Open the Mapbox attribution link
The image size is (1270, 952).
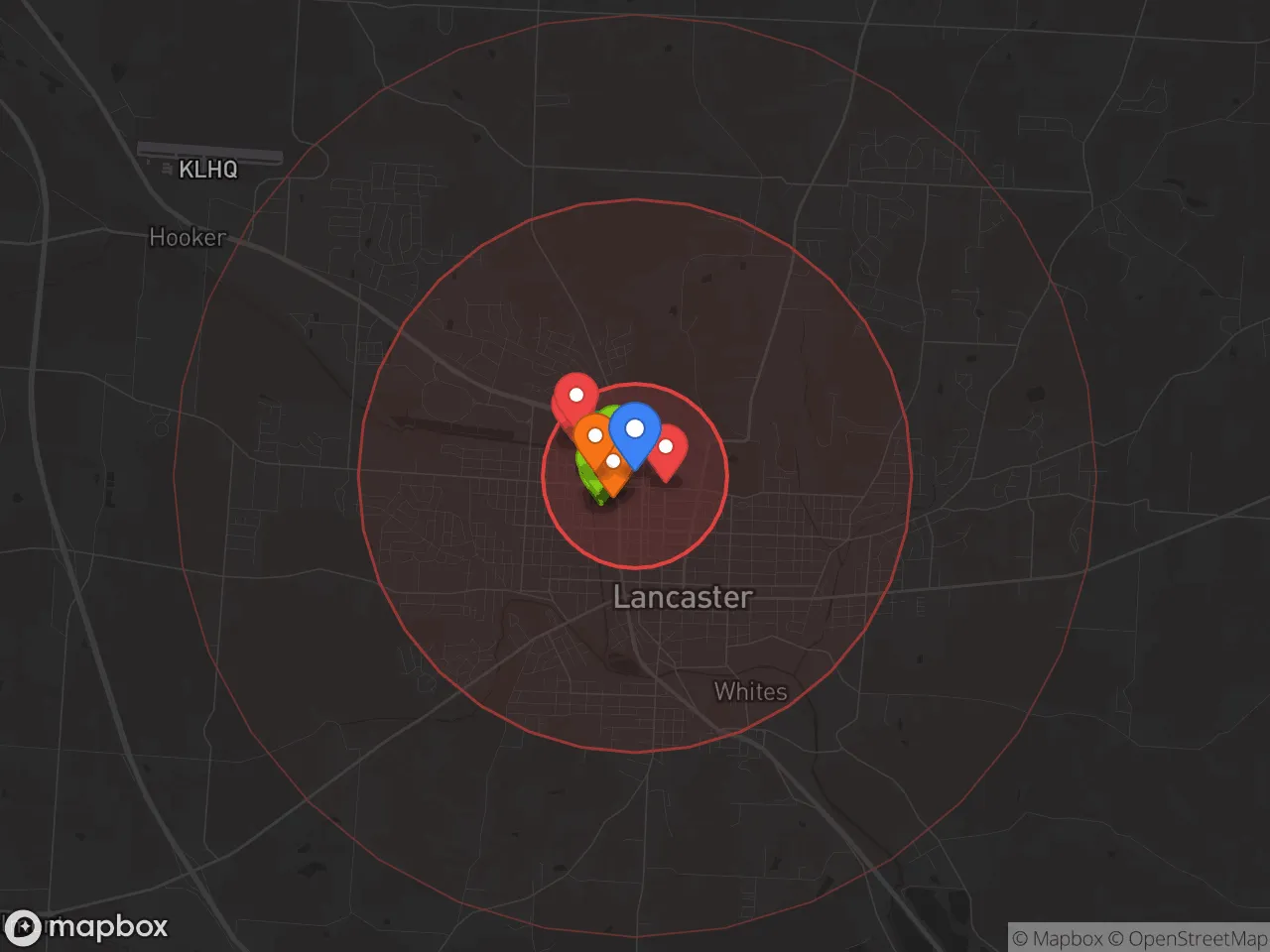(1058, 938)
